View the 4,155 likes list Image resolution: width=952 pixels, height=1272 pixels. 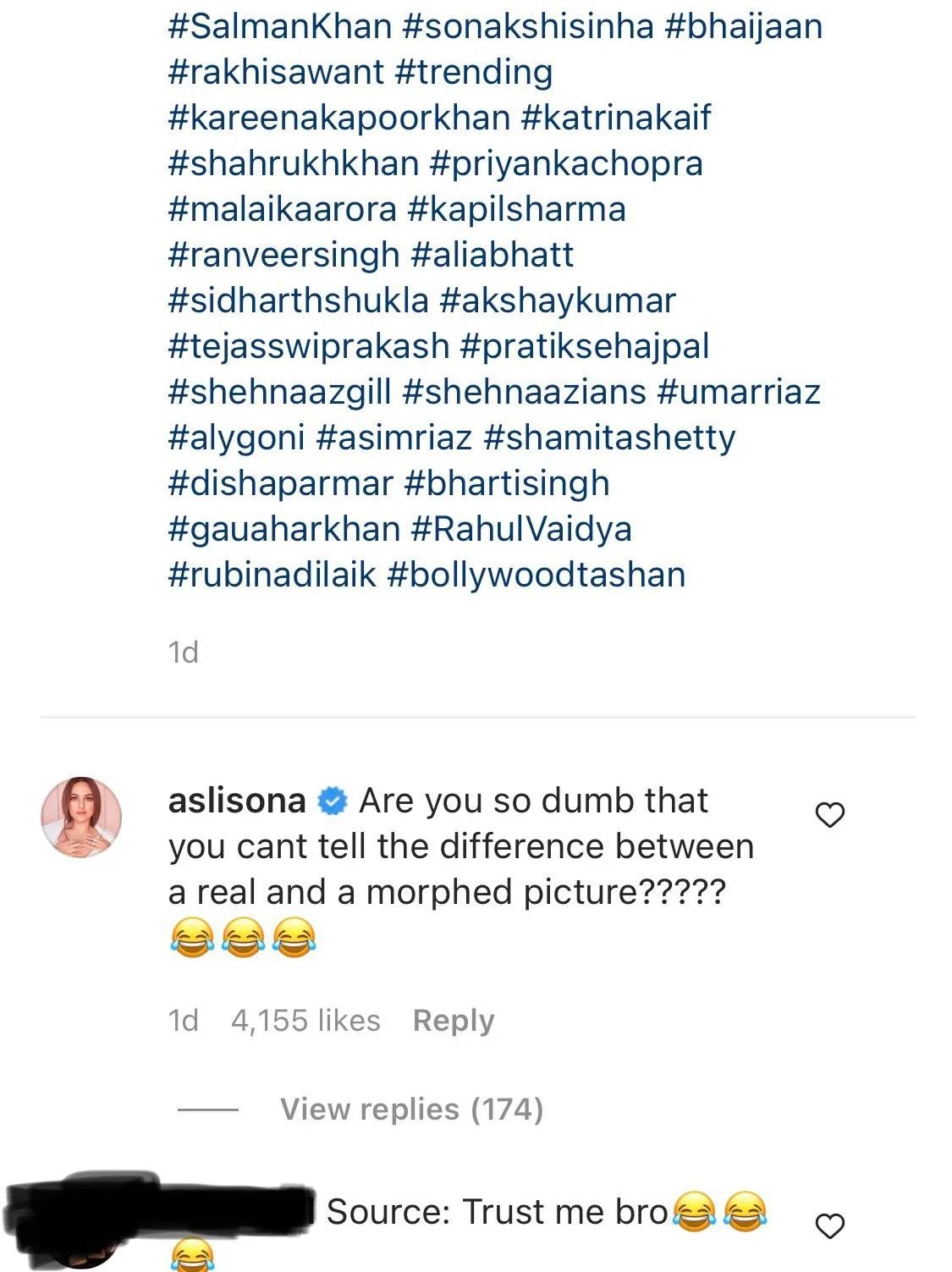pos(305,1021)
